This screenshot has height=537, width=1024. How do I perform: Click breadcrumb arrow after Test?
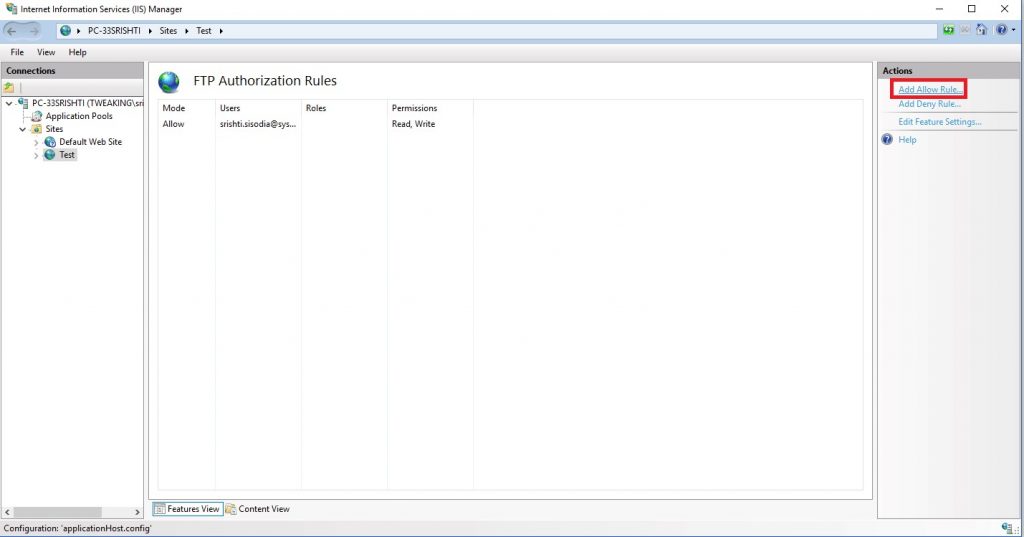pos(221,31)
